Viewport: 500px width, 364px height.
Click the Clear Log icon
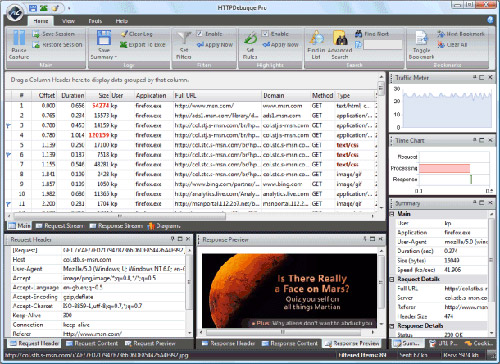tap(124, 34)
